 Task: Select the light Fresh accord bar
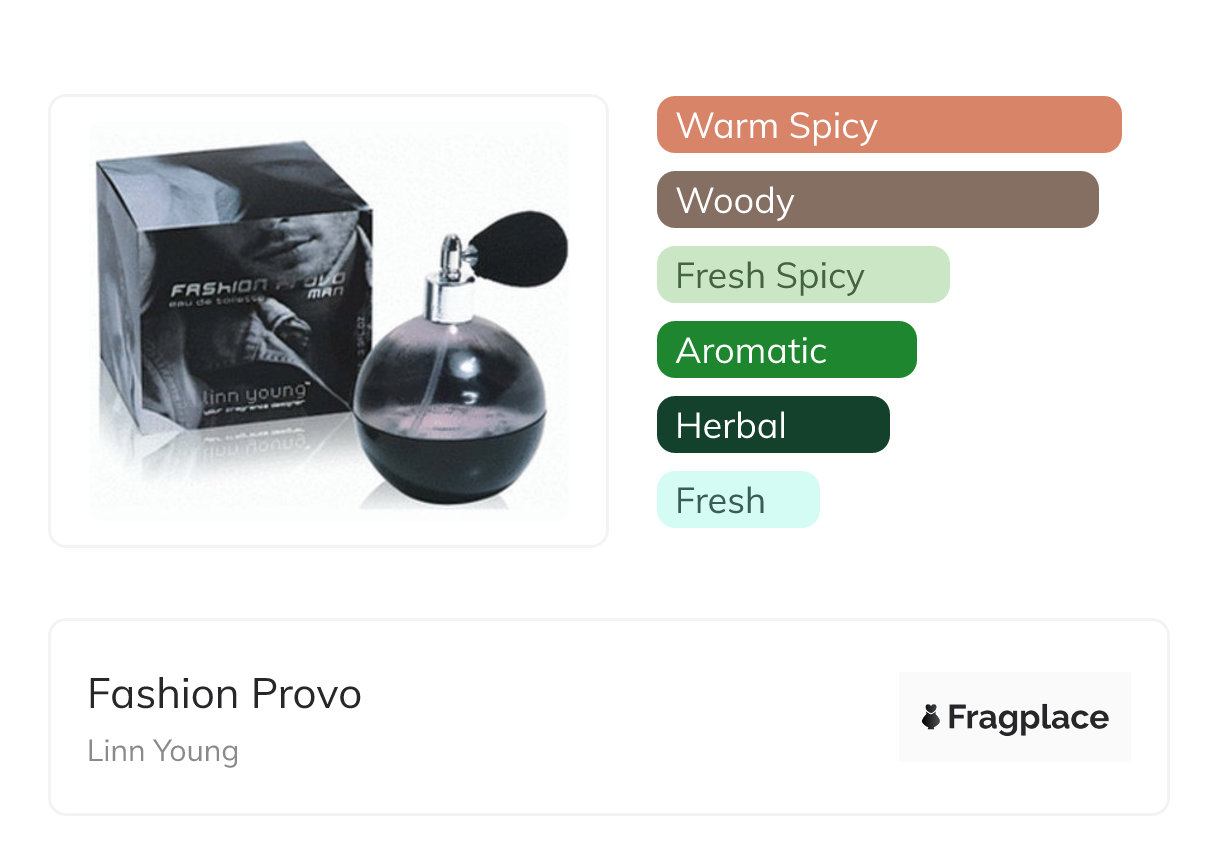click(x=737, y=500)
